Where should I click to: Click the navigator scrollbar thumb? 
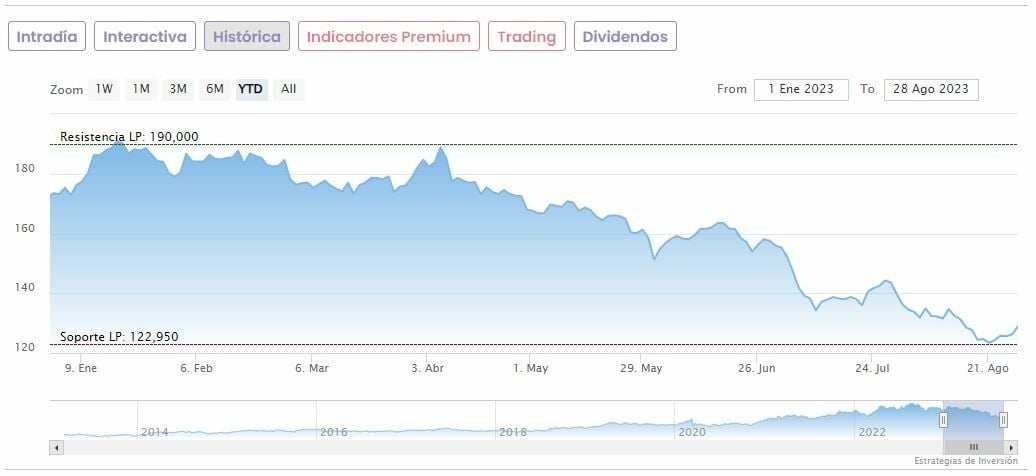(973, 447)
